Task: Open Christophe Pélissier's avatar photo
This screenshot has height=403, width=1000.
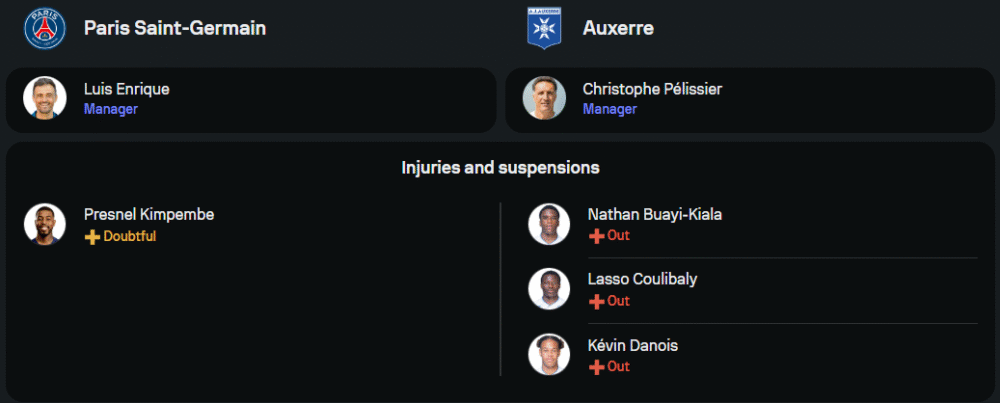Action: click(544, 98)
